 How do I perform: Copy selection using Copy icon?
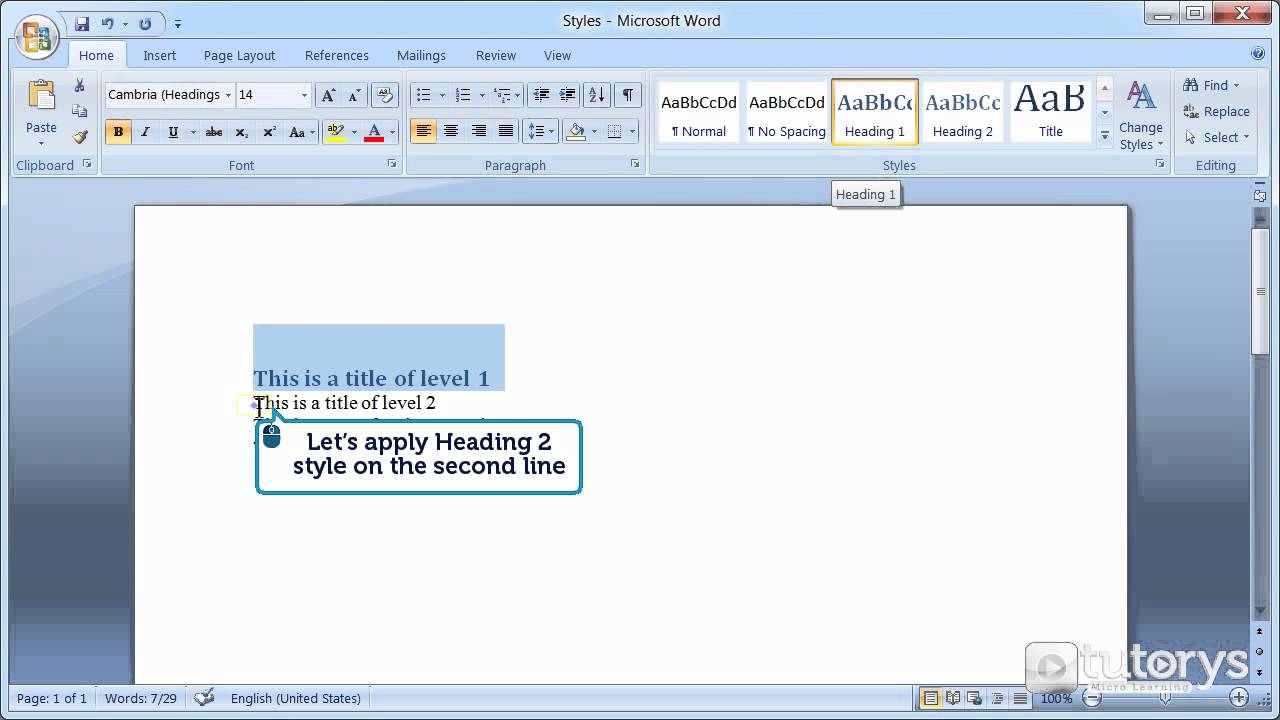click(80, 111)
